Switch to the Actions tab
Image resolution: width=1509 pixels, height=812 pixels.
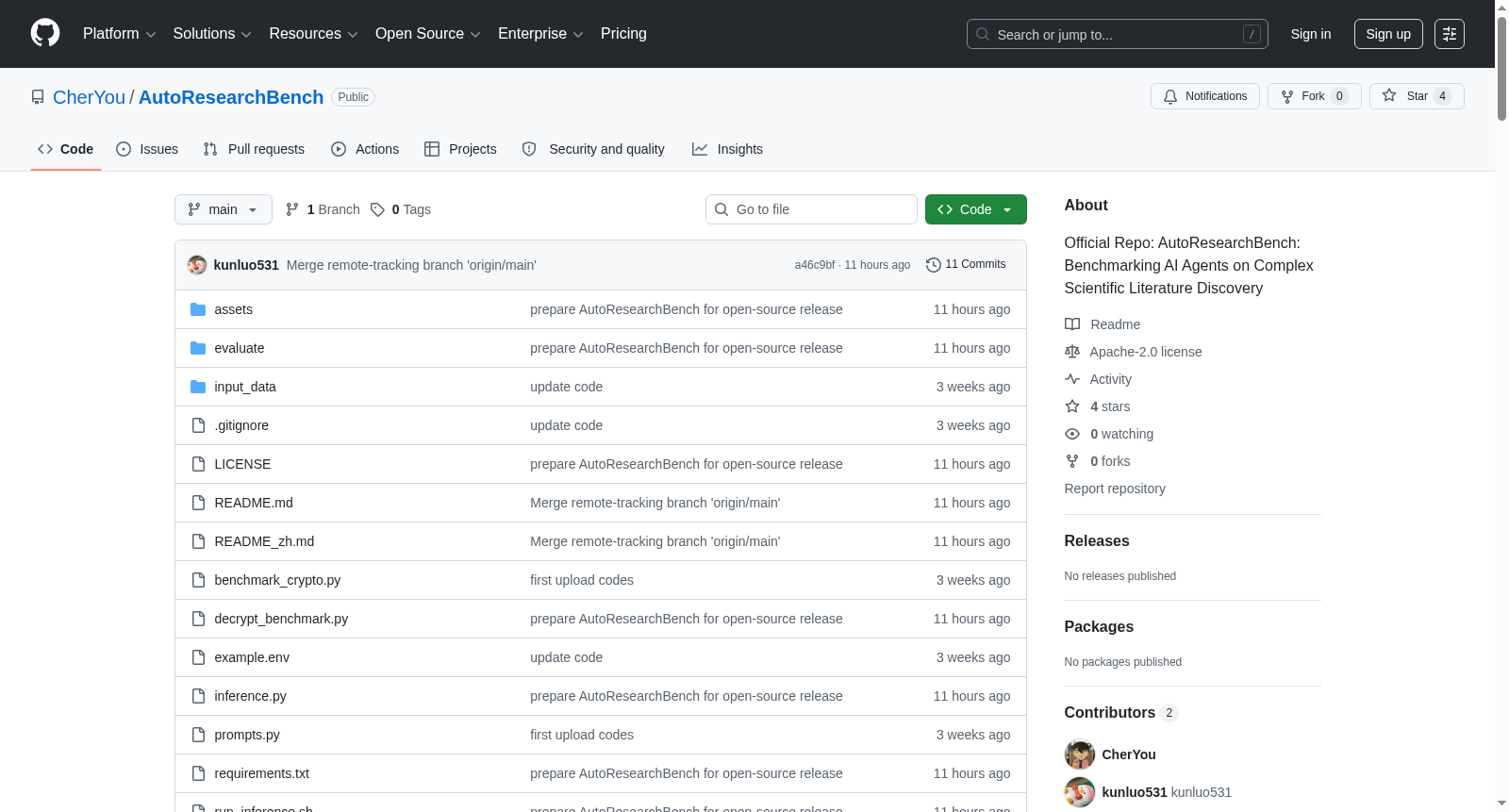pos(365,149)
